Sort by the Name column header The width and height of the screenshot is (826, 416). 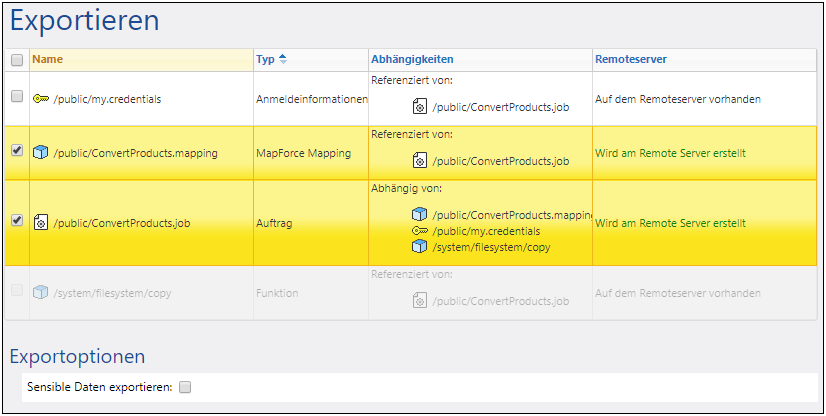pyautogui.click(x=47, y=60)
